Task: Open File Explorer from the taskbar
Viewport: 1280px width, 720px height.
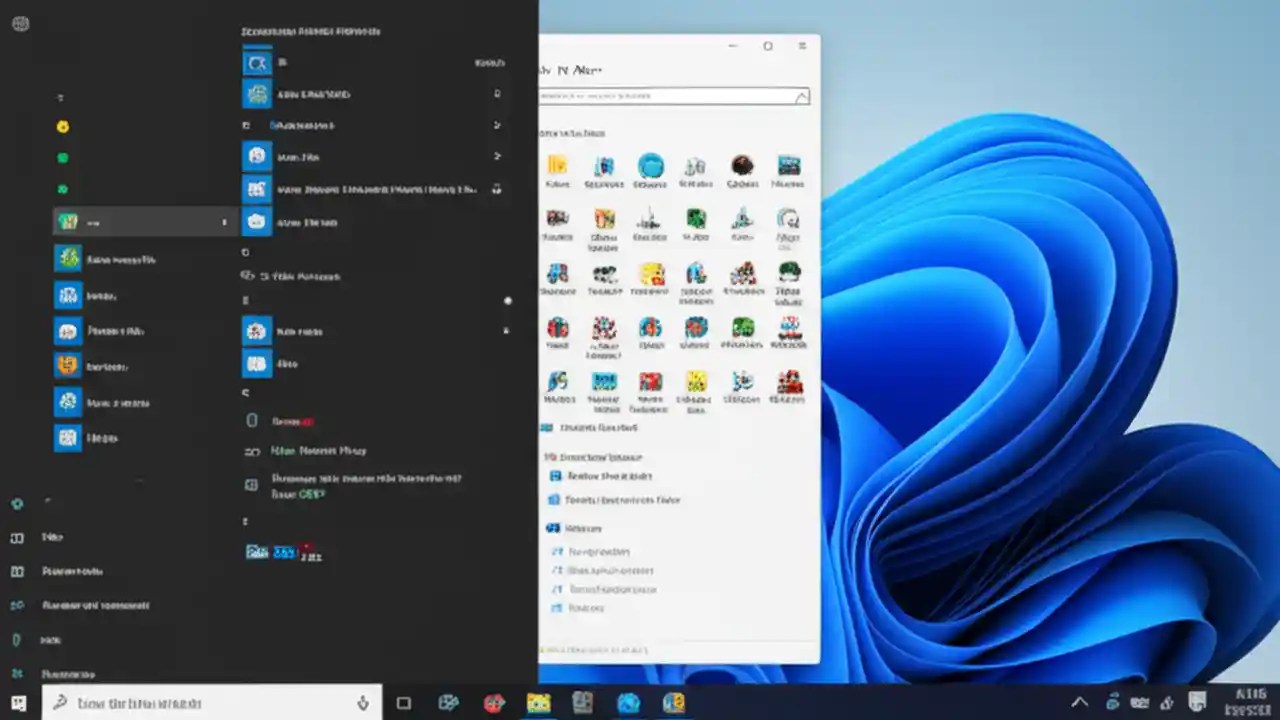Action: coord(538,703)
